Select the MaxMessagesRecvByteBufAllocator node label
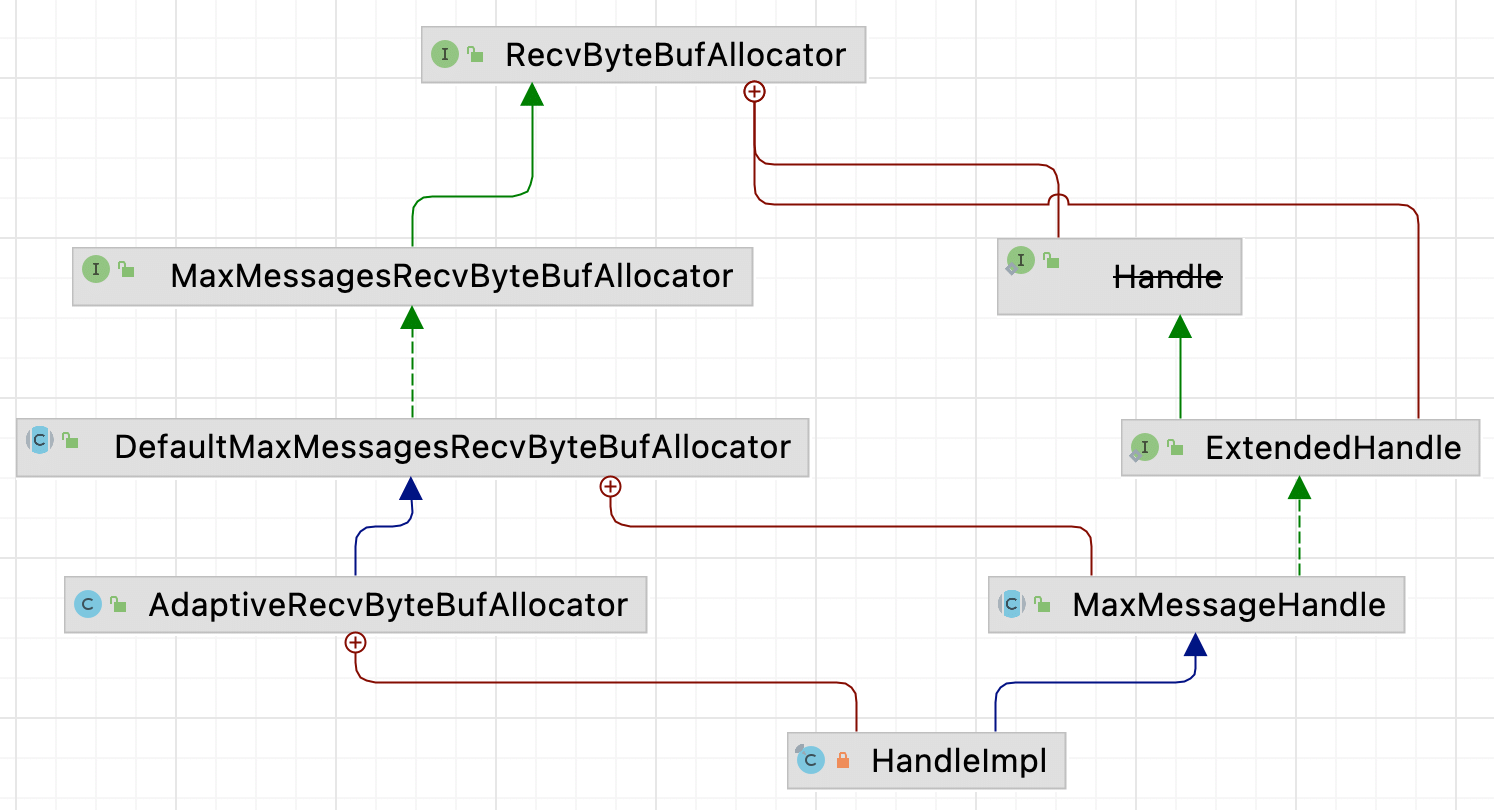 click(x=452, y=275)
